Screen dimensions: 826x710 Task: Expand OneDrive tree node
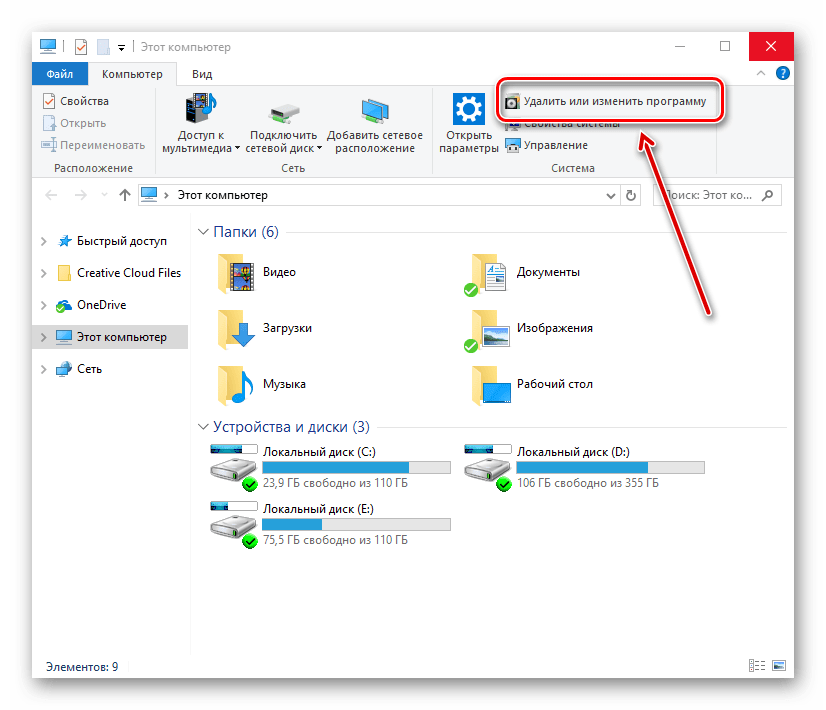point(44,305)
